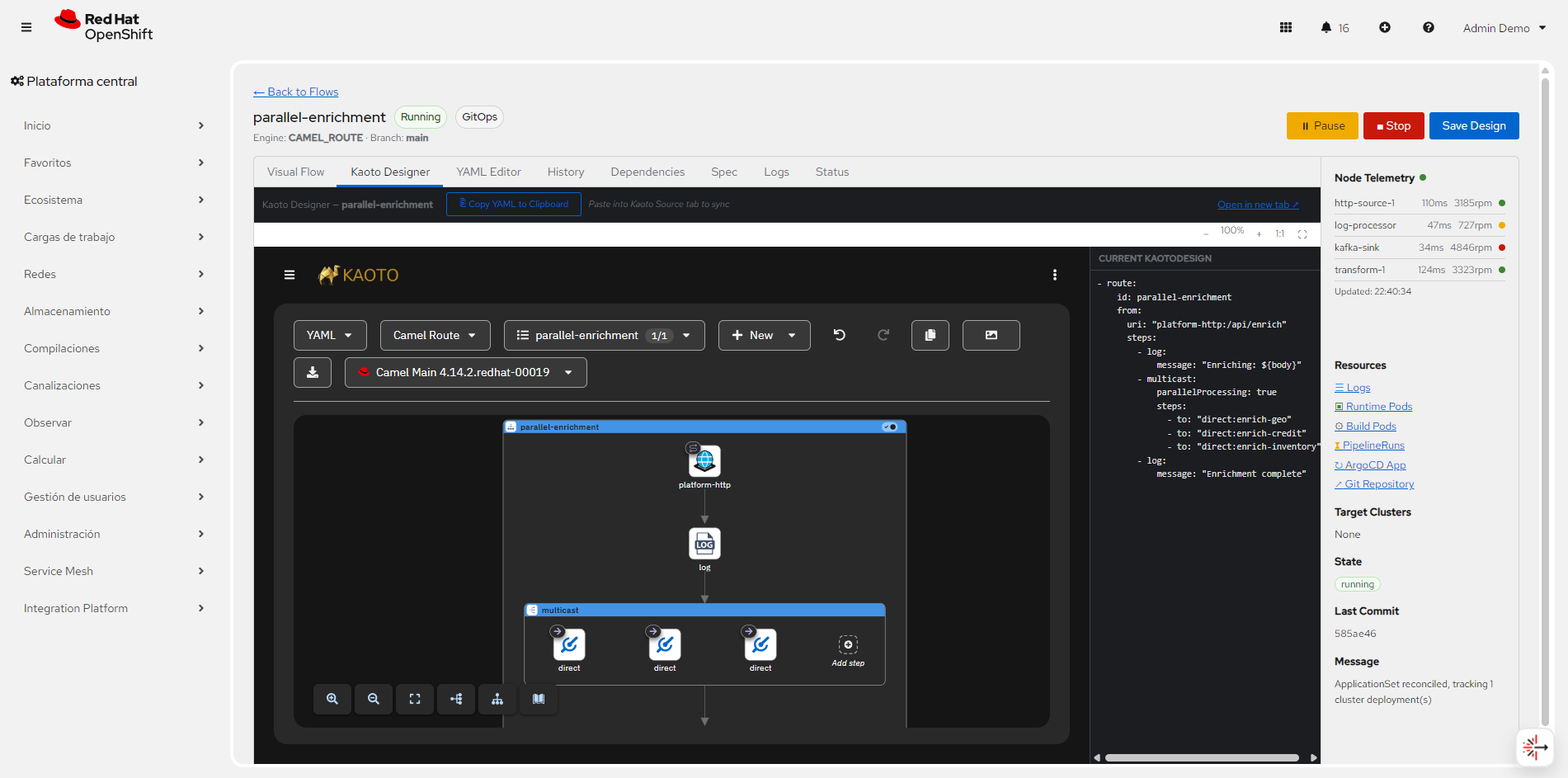Click the YAML panel horizontal scrollbar
This screenshot has height=778, width=1568.
[1202, 757]
